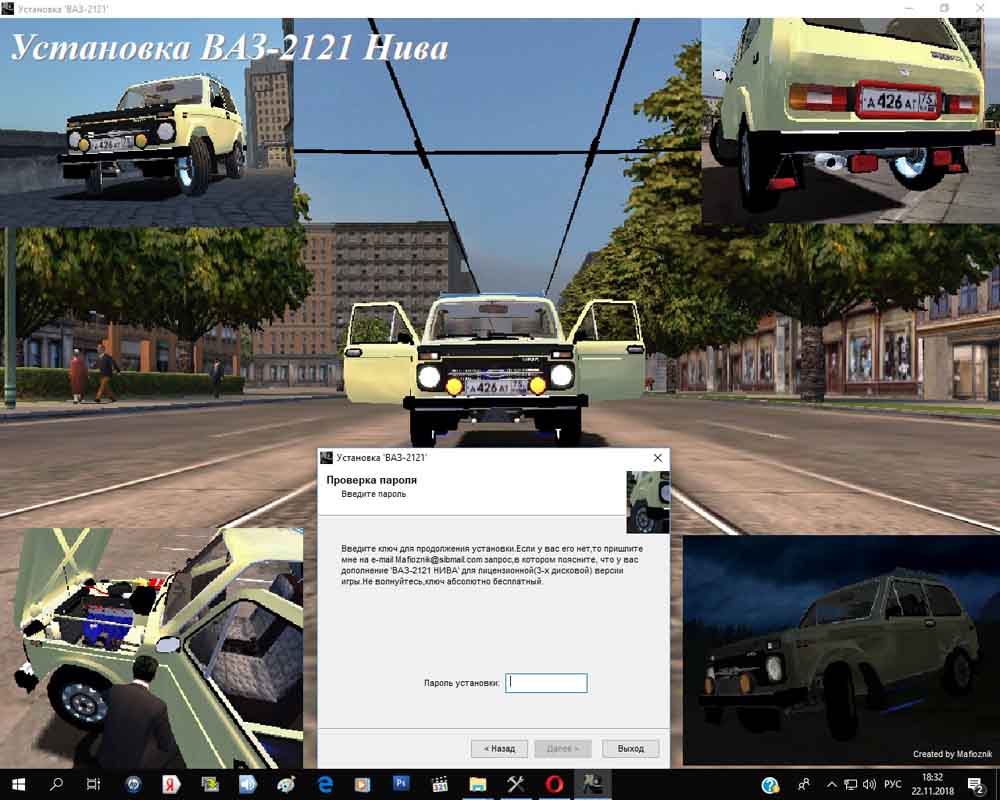Launch Opera browser from the taskbar
The width and height of the screenshot is (1000, 800).
point(554,784)
